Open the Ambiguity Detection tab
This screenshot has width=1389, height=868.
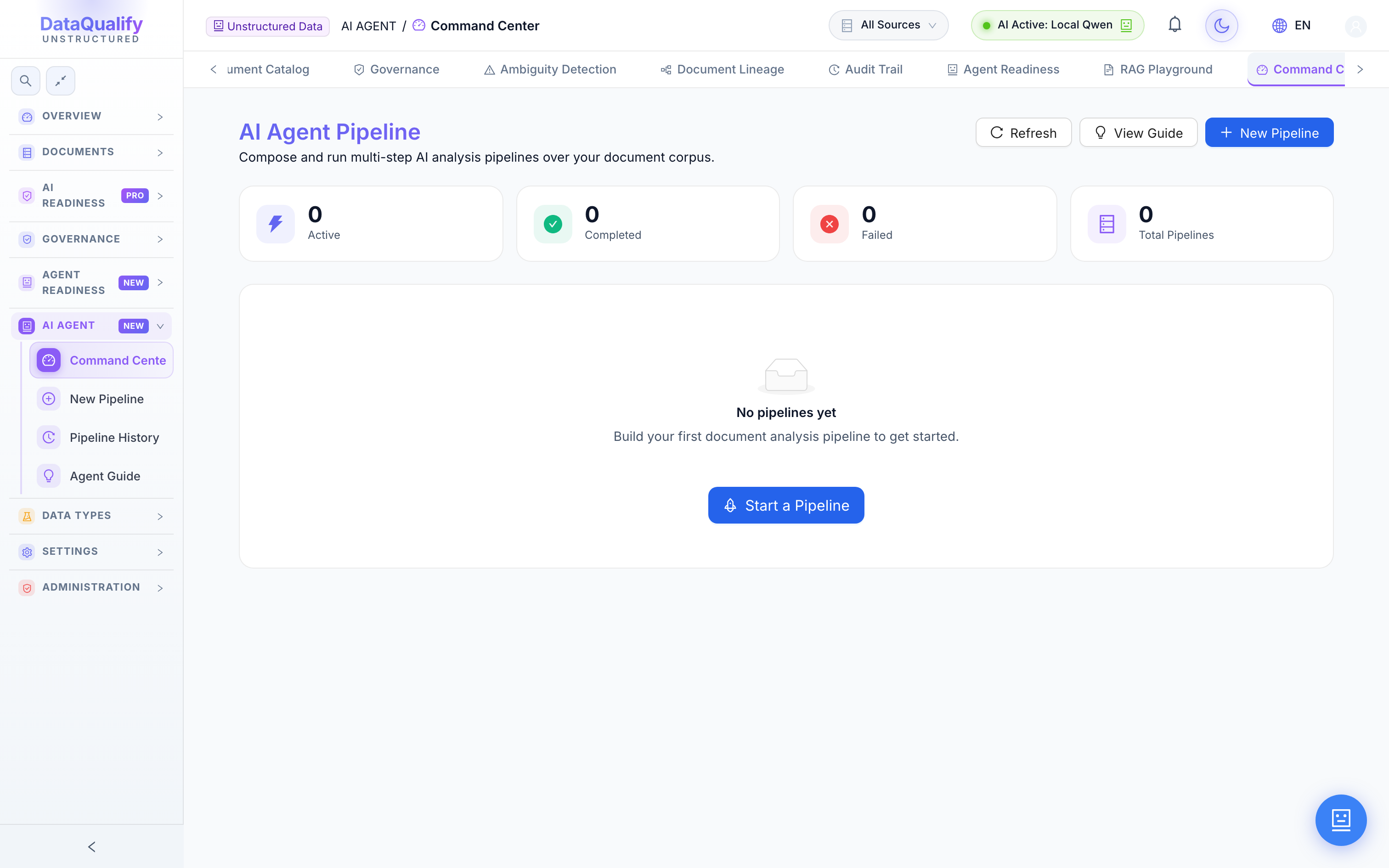click(550, 69)
